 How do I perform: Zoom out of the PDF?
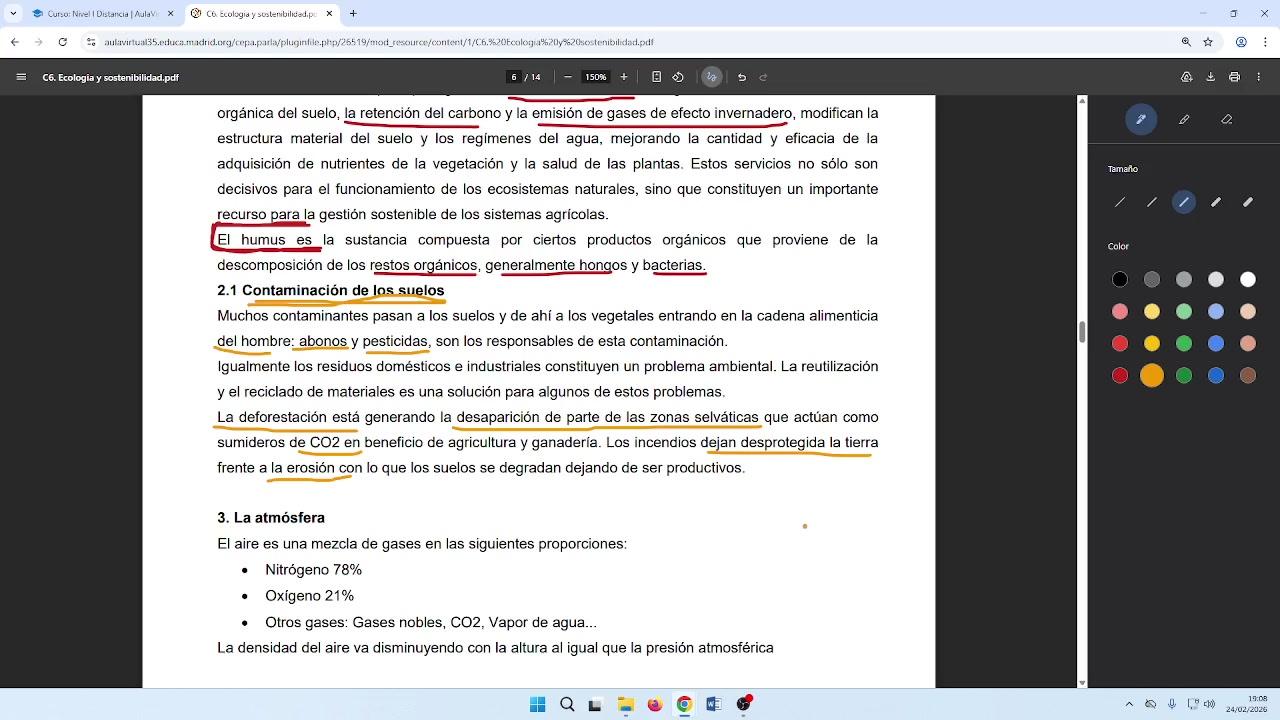(568, 77)
